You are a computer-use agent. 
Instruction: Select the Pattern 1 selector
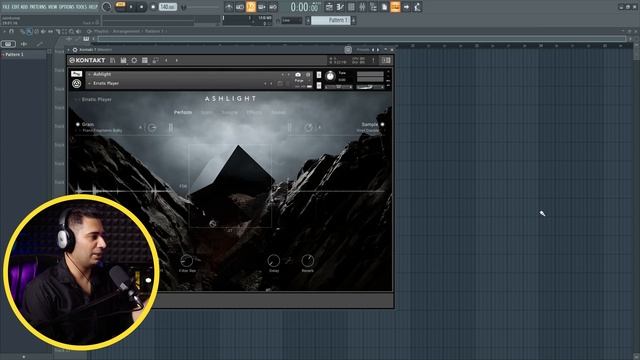(x=331, y=20)
